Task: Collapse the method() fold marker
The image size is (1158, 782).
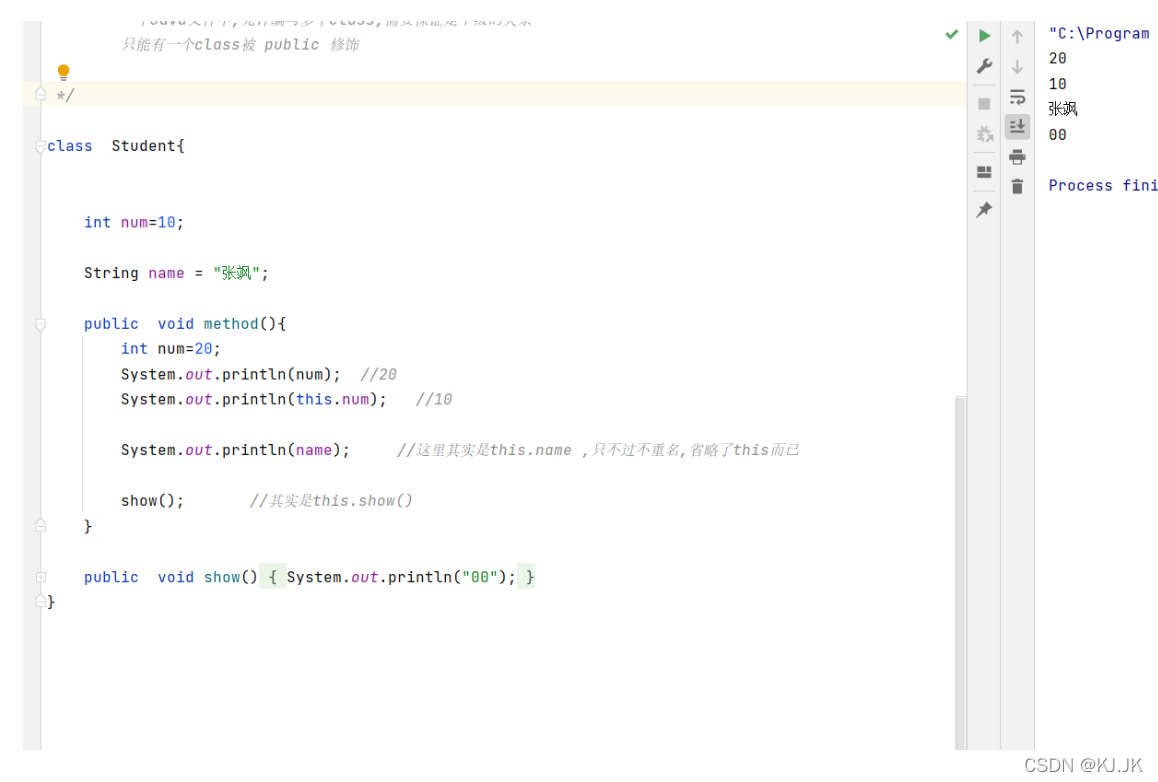Action: click(x=41, y=324)
